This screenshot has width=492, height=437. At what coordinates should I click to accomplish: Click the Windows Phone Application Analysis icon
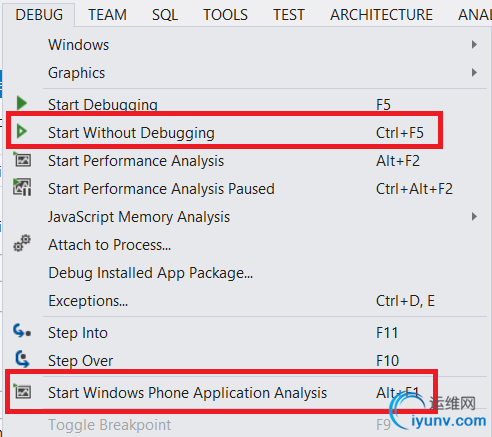tap(22, 391)
